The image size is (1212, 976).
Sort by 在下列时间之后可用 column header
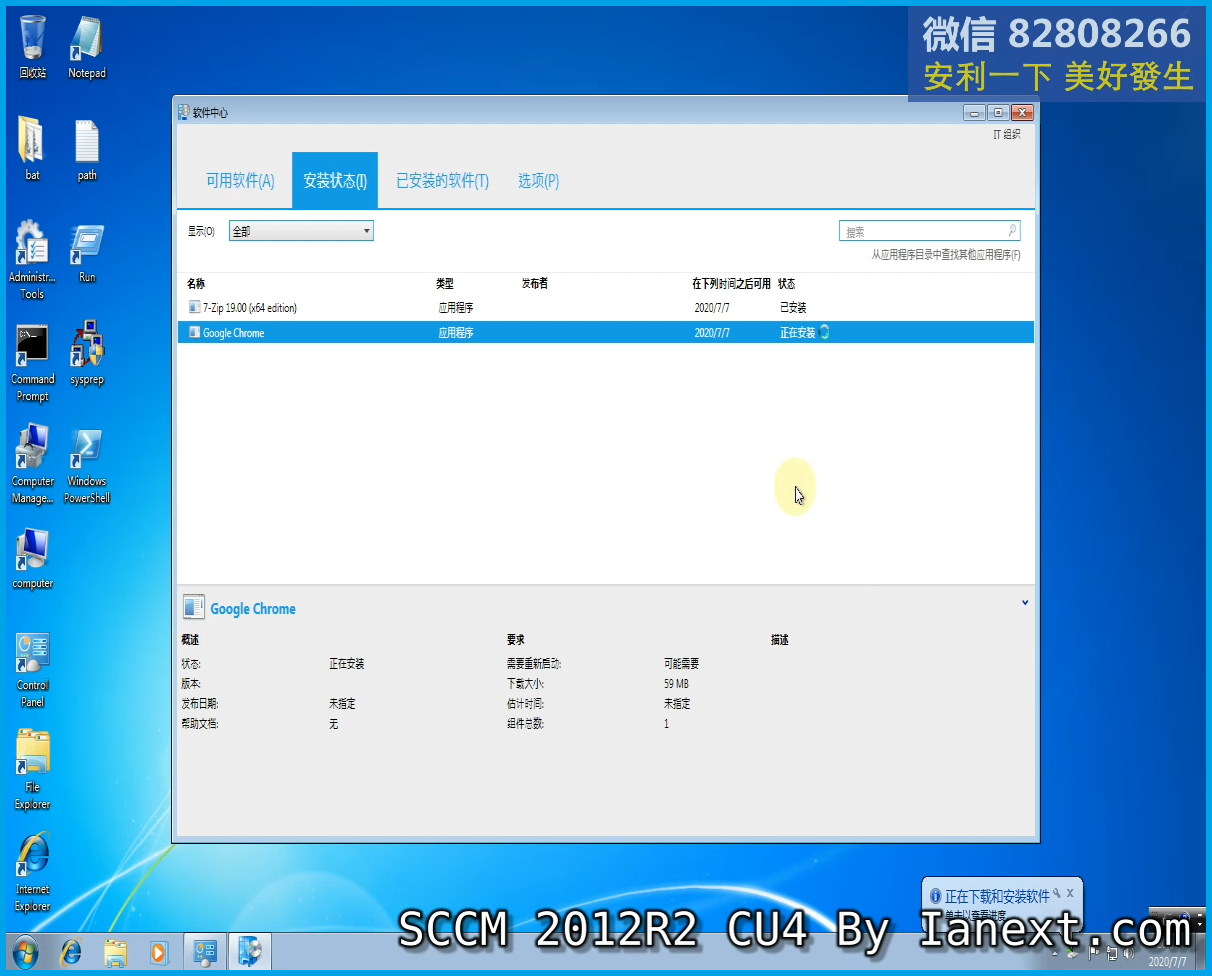(731, 284)
